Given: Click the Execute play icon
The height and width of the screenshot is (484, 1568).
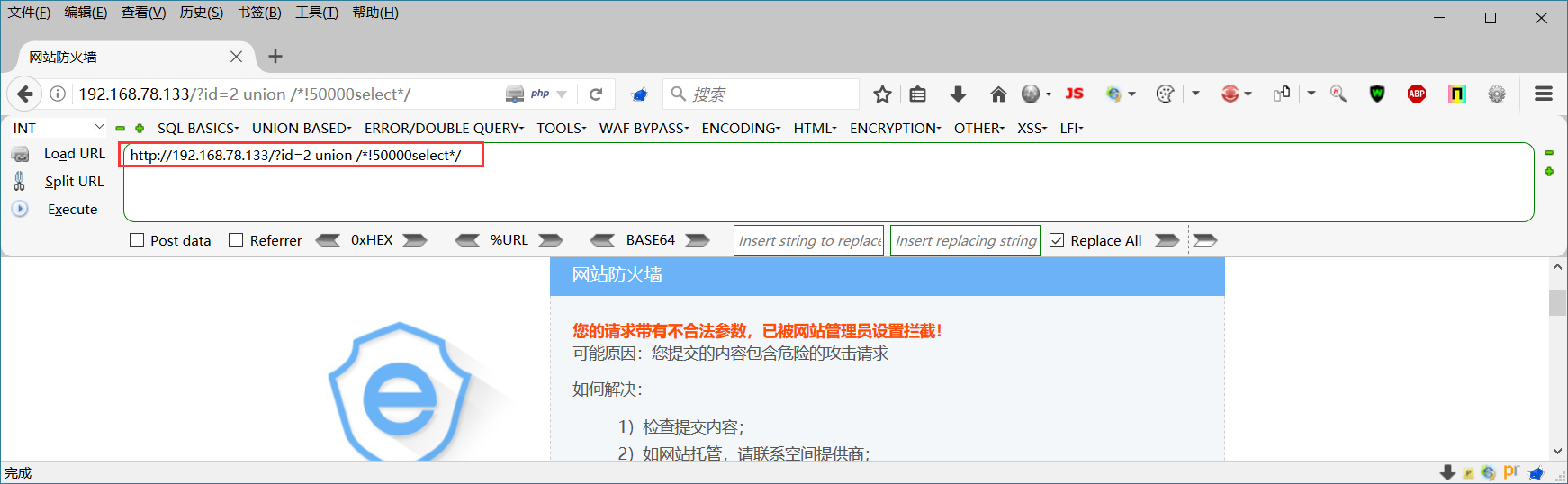Looking at the screenshot, I should 20,209.
